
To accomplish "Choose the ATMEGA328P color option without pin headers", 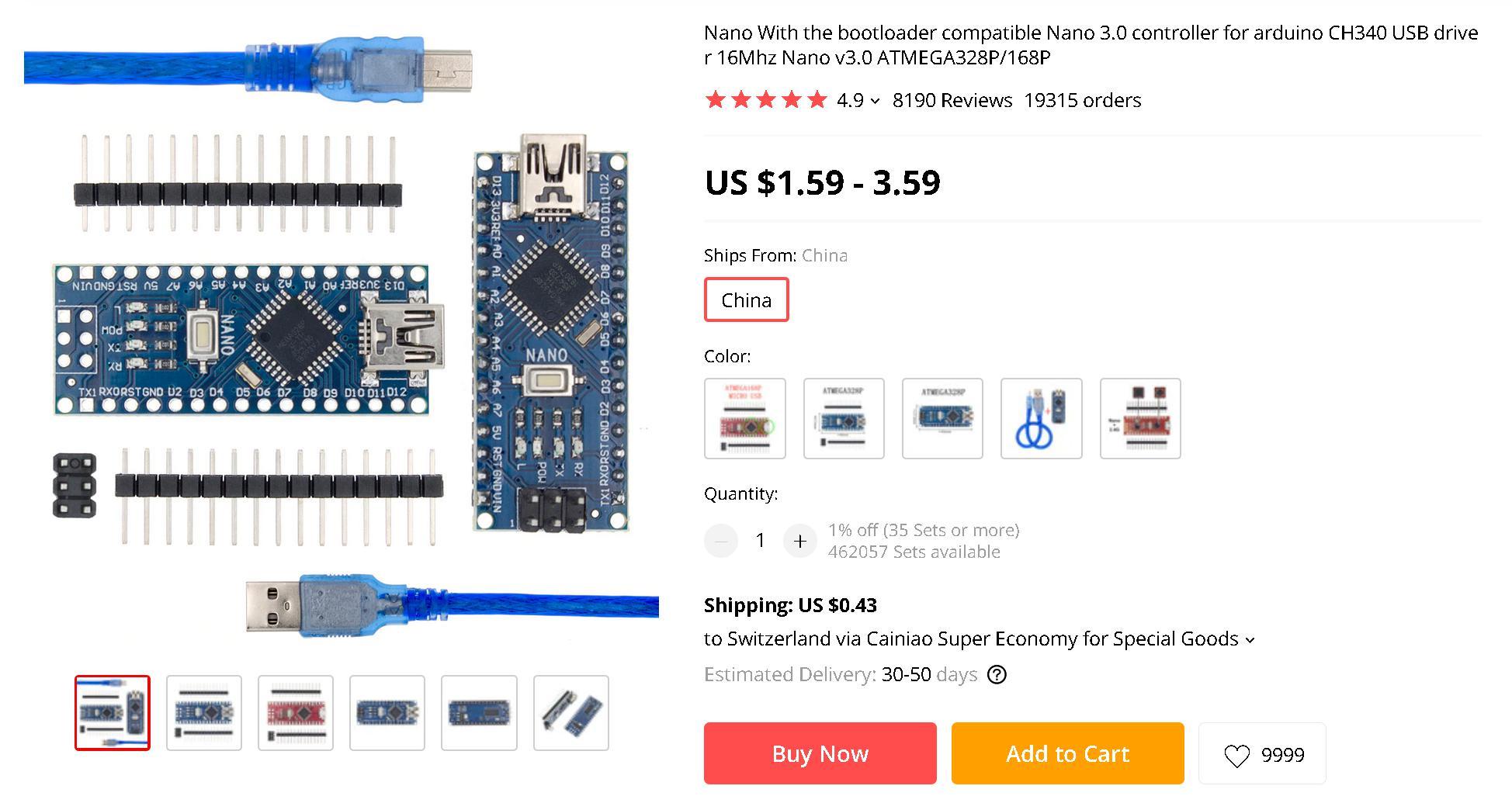I will [942, 418].
